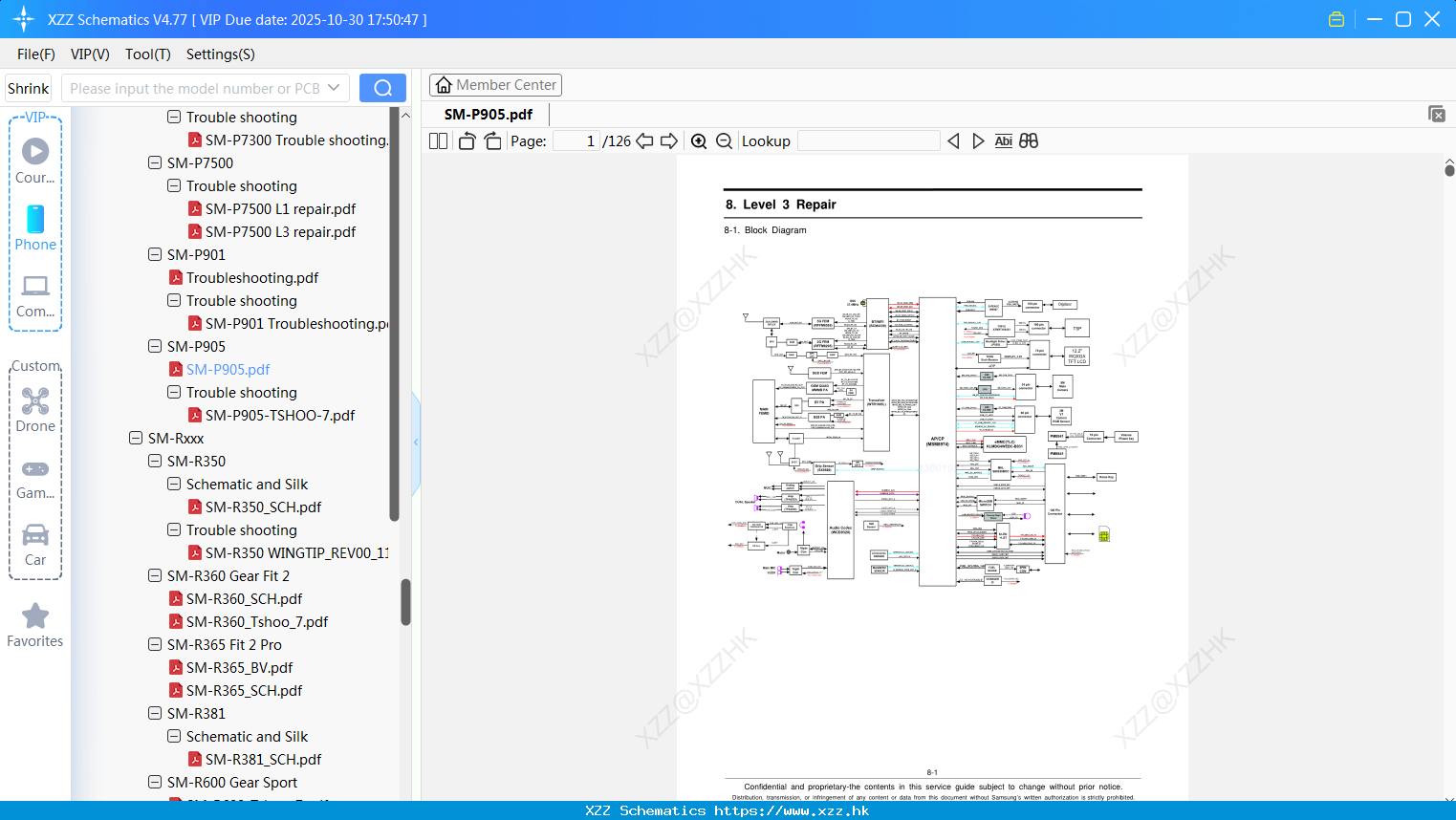Open Member Center

click(495, 85)
